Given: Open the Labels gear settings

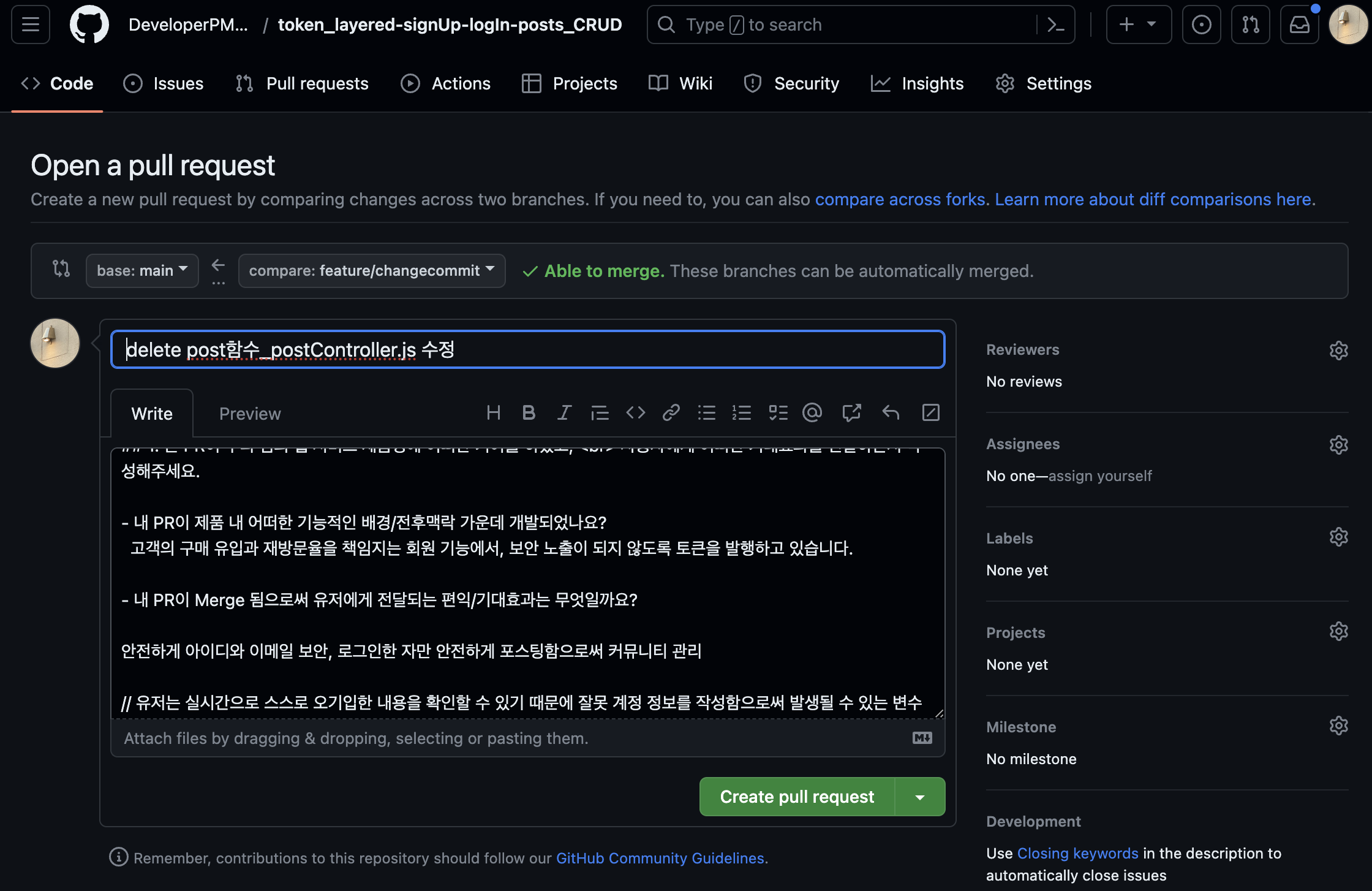Looking at the screenshot, I should pos(1338,537).
